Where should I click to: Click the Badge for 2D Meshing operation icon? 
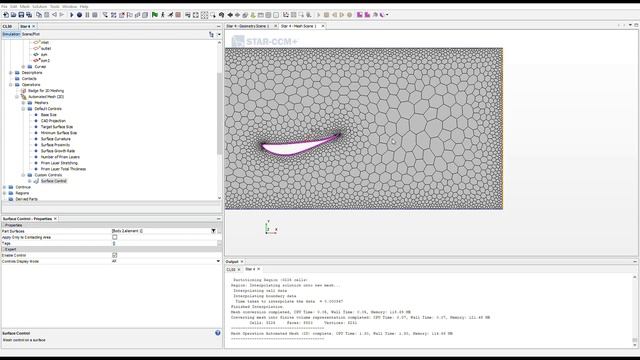point(24,91)
